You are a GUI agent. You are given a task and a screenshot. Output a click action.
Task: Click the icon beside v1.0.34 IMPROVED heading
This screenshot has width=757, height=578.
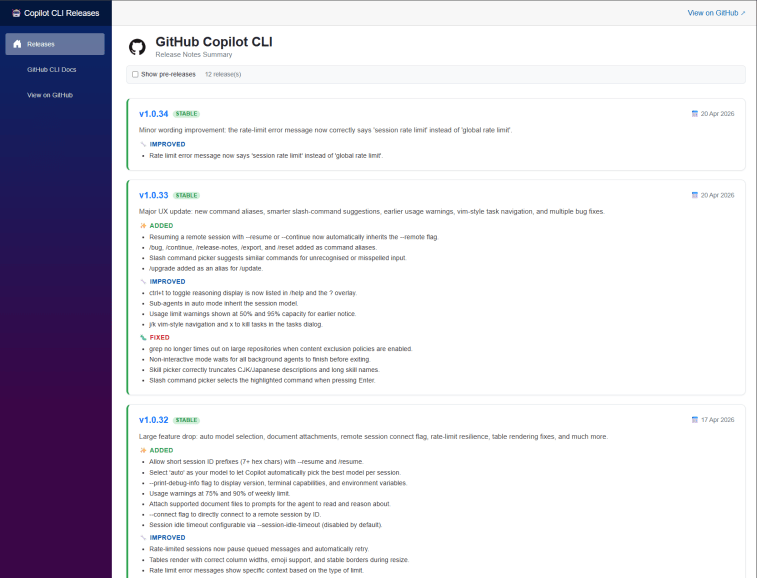(143, 144)
